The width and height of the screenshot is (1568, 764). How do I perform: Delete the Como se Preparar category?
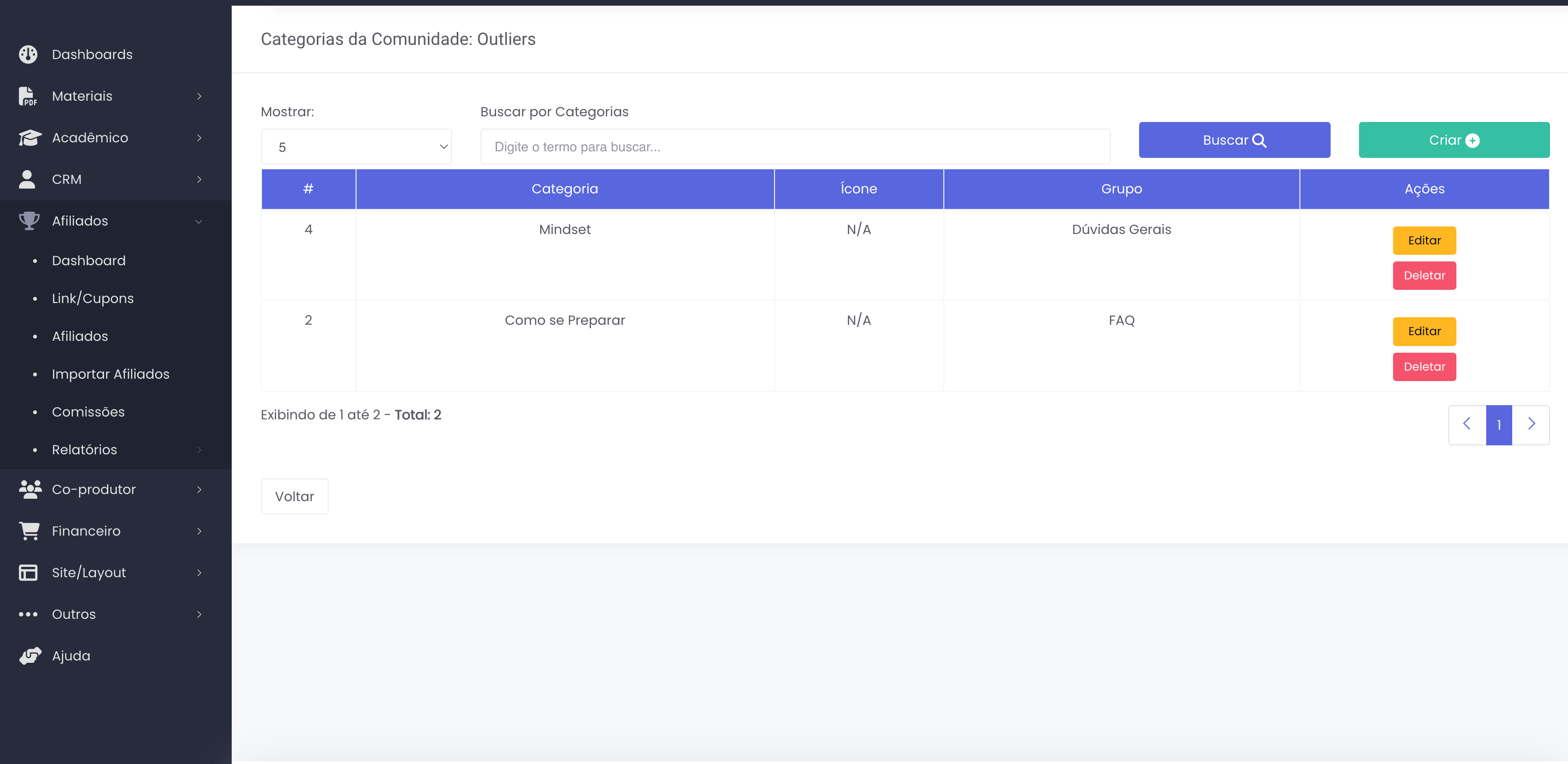click(1424, 366)
